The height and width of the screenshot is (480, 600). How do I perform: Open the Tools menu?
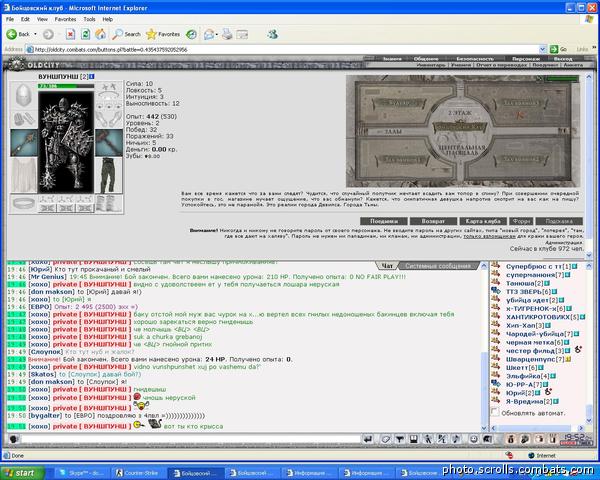pyautogui.click(x=90, y=18)
